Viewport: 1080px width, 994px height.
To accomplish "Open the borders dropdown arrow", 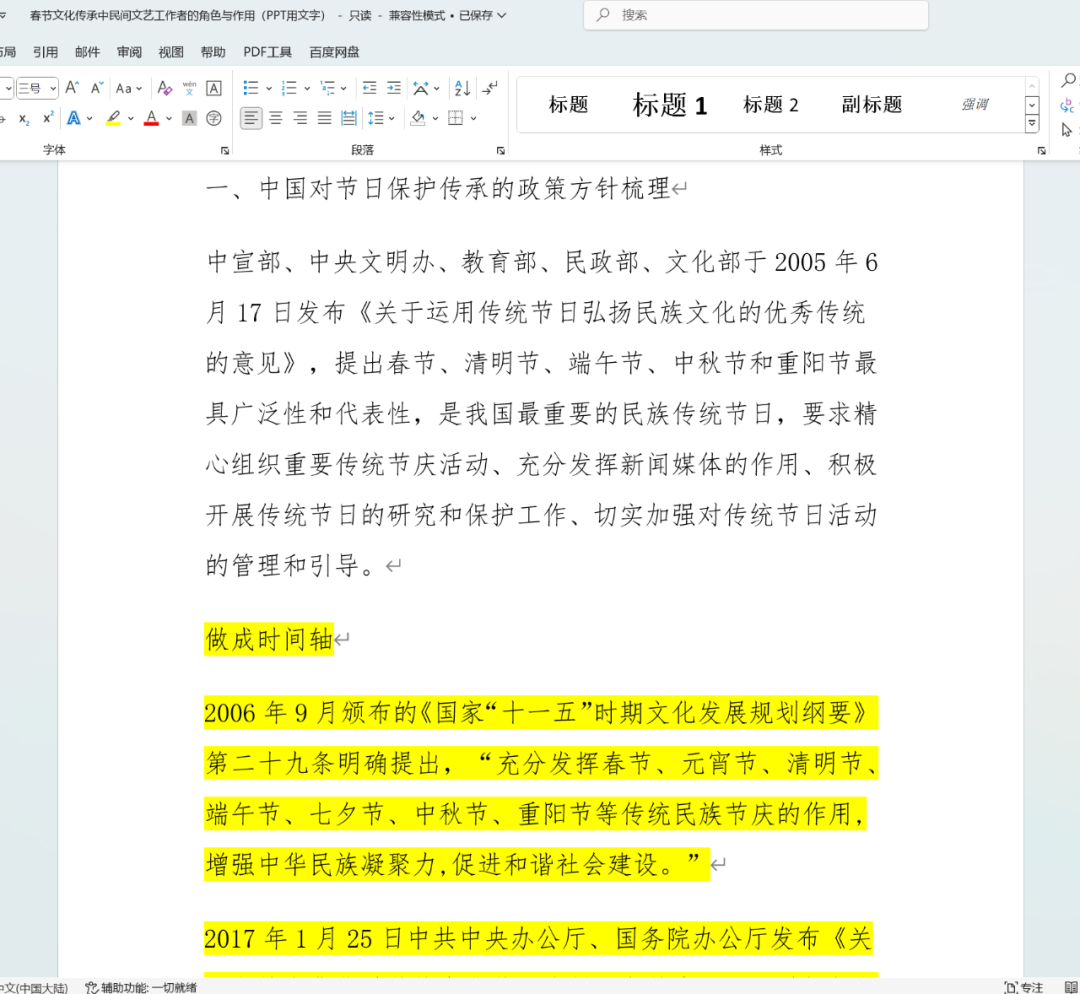I will (474, 118).
